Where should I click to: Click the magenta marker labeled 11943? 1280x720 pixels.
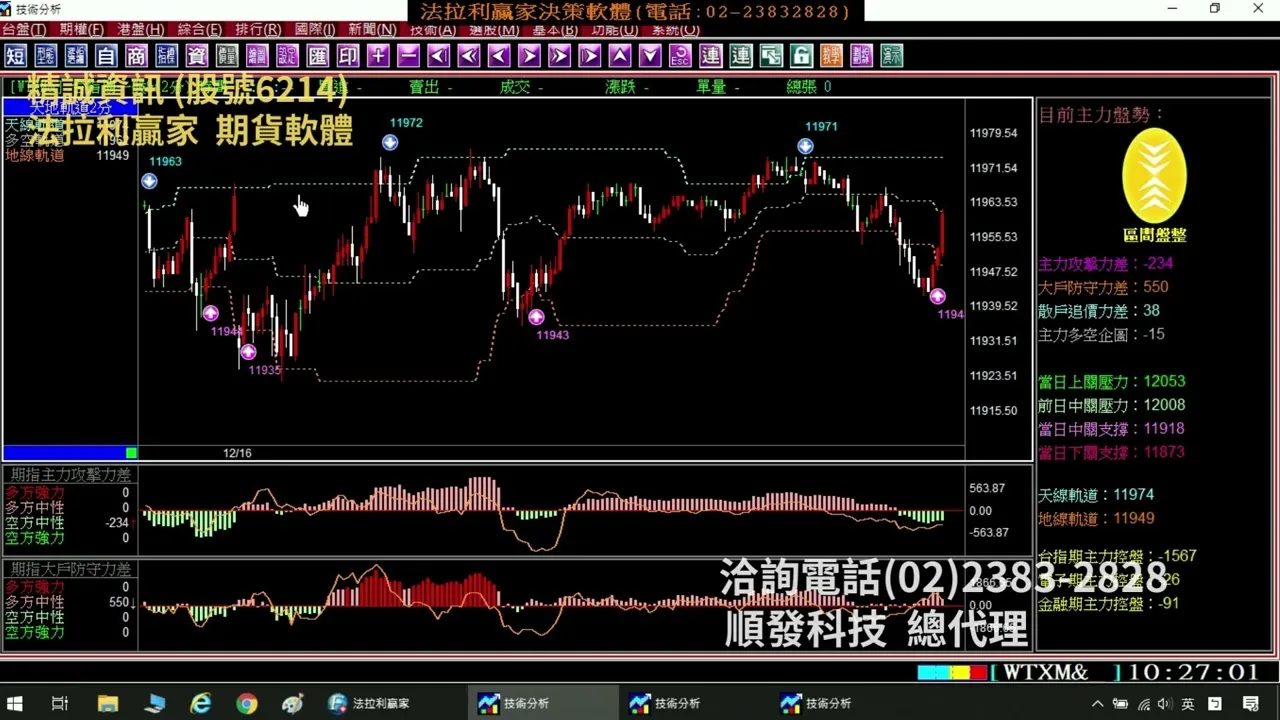tap(536, 317)
